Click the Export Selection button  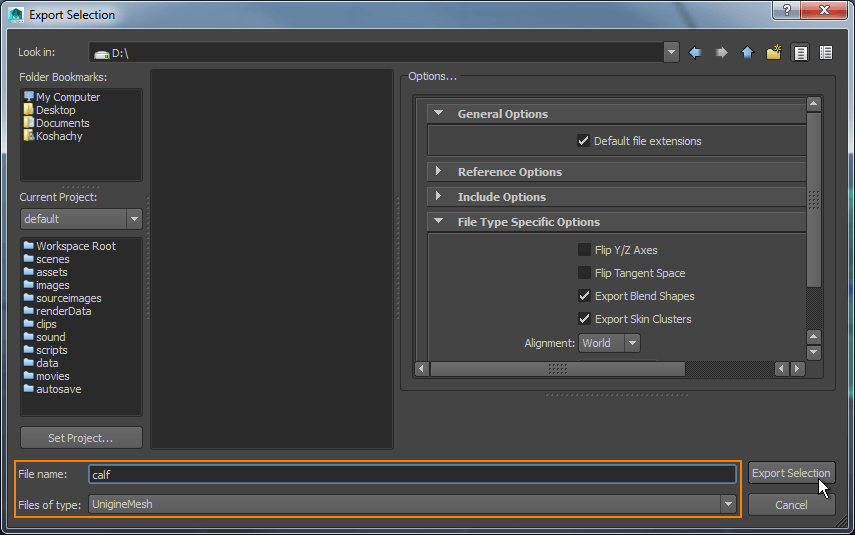pyautogui.click(x=791, y=473)
